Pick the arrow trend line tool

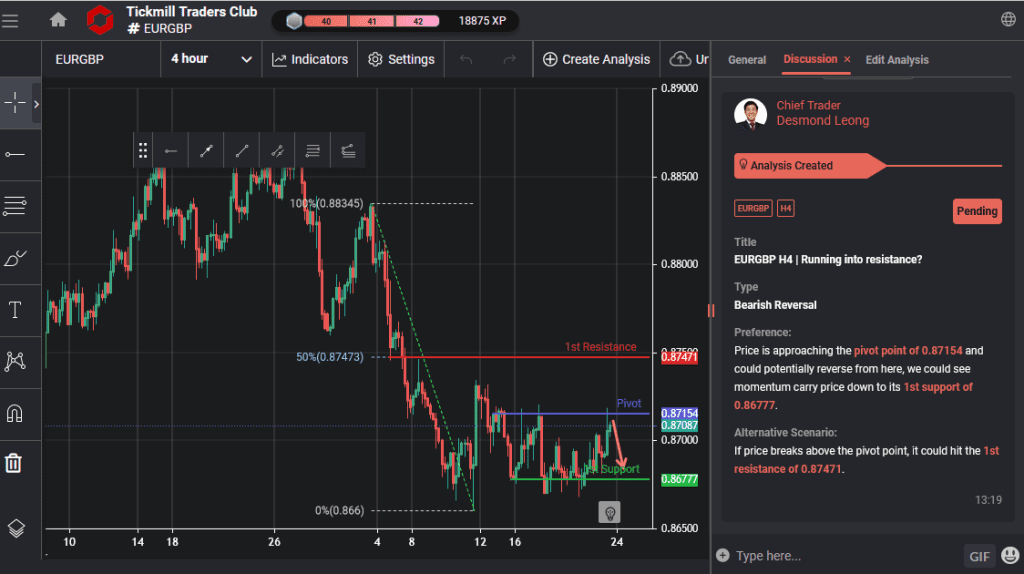pyautogui.click(x=206, y=151)
